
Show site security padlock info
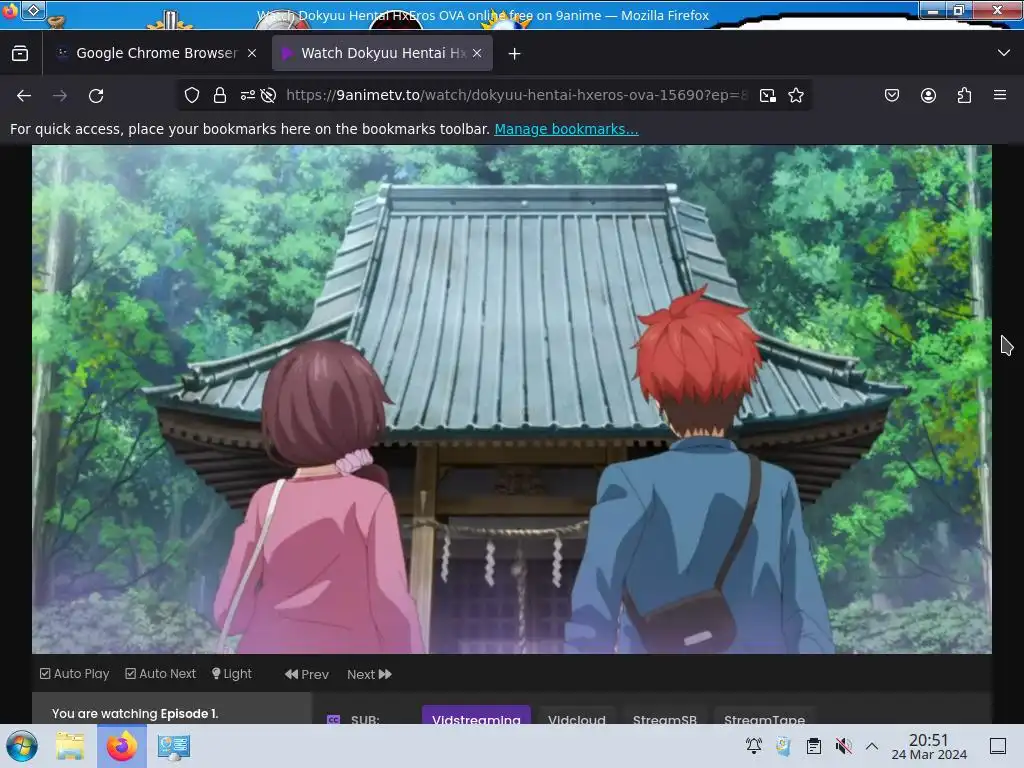pos(220,95)
